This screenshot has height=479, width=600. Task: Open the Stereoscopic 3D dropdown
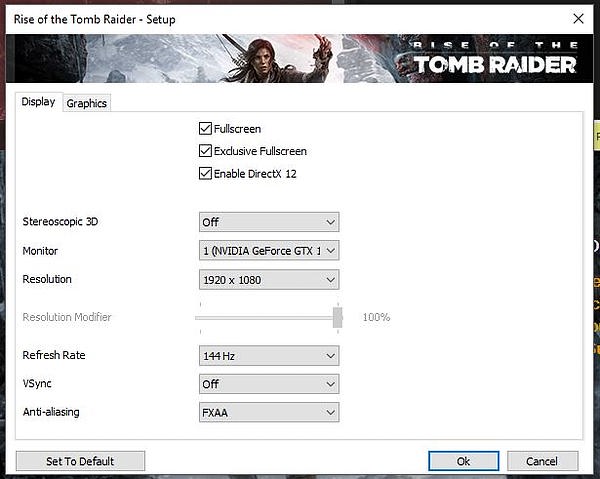pos(269,222)
